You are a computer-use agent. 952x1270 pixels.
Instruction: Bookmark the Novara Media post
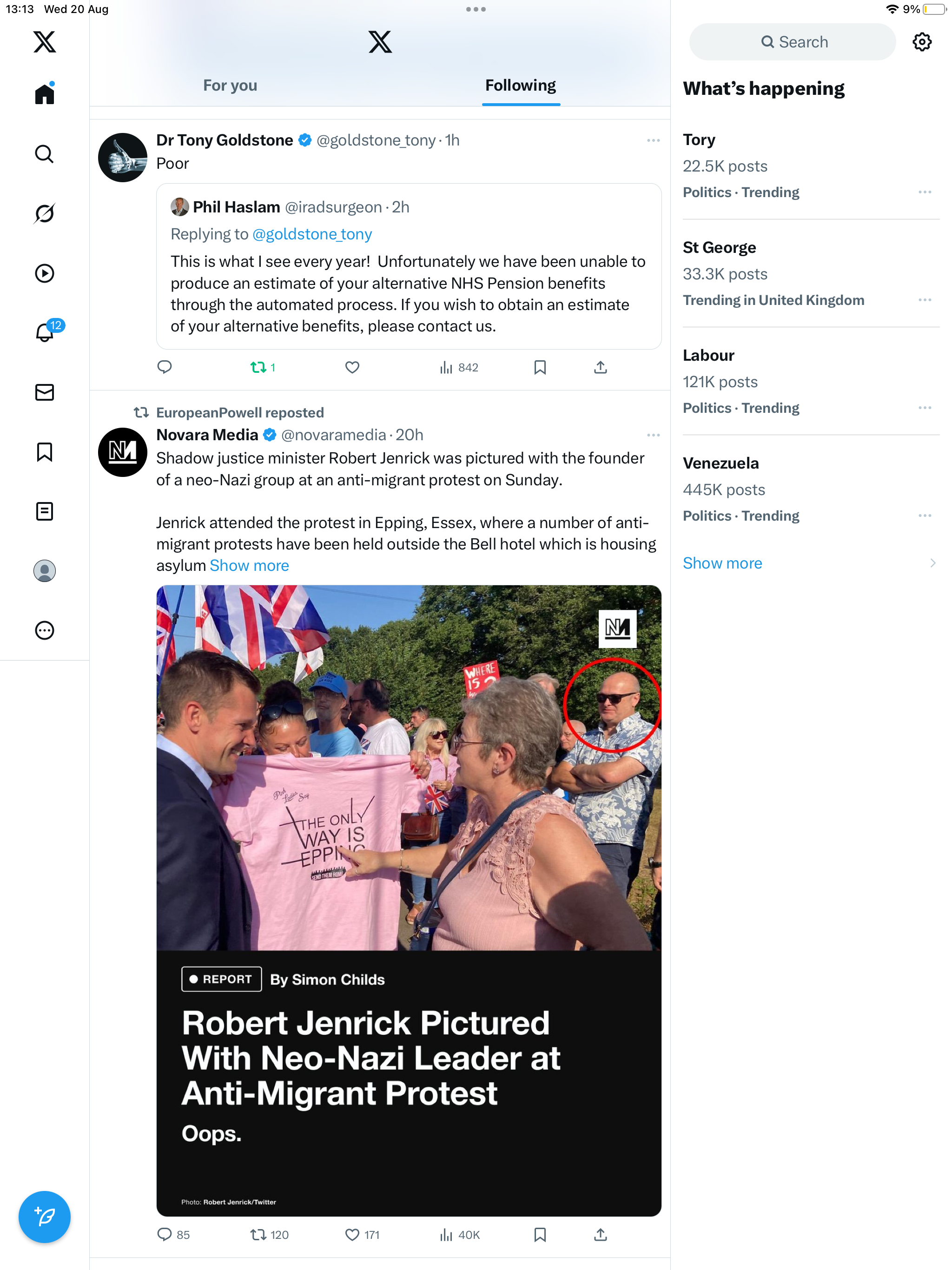pos(540,1234)
